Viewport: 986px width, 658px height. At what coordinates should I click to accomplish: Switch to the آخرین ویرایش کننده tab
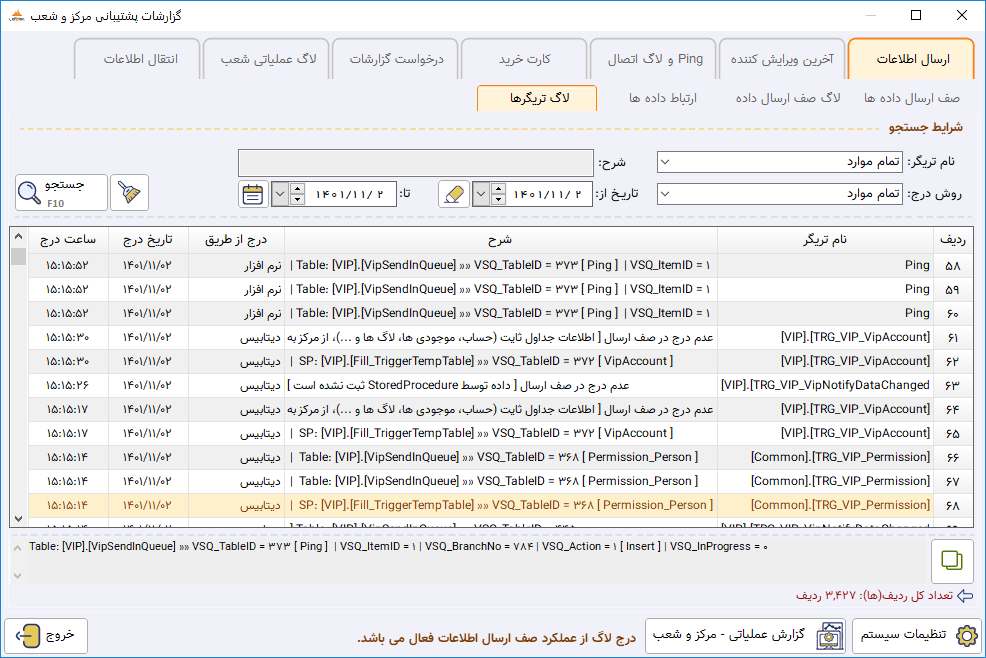782,59
